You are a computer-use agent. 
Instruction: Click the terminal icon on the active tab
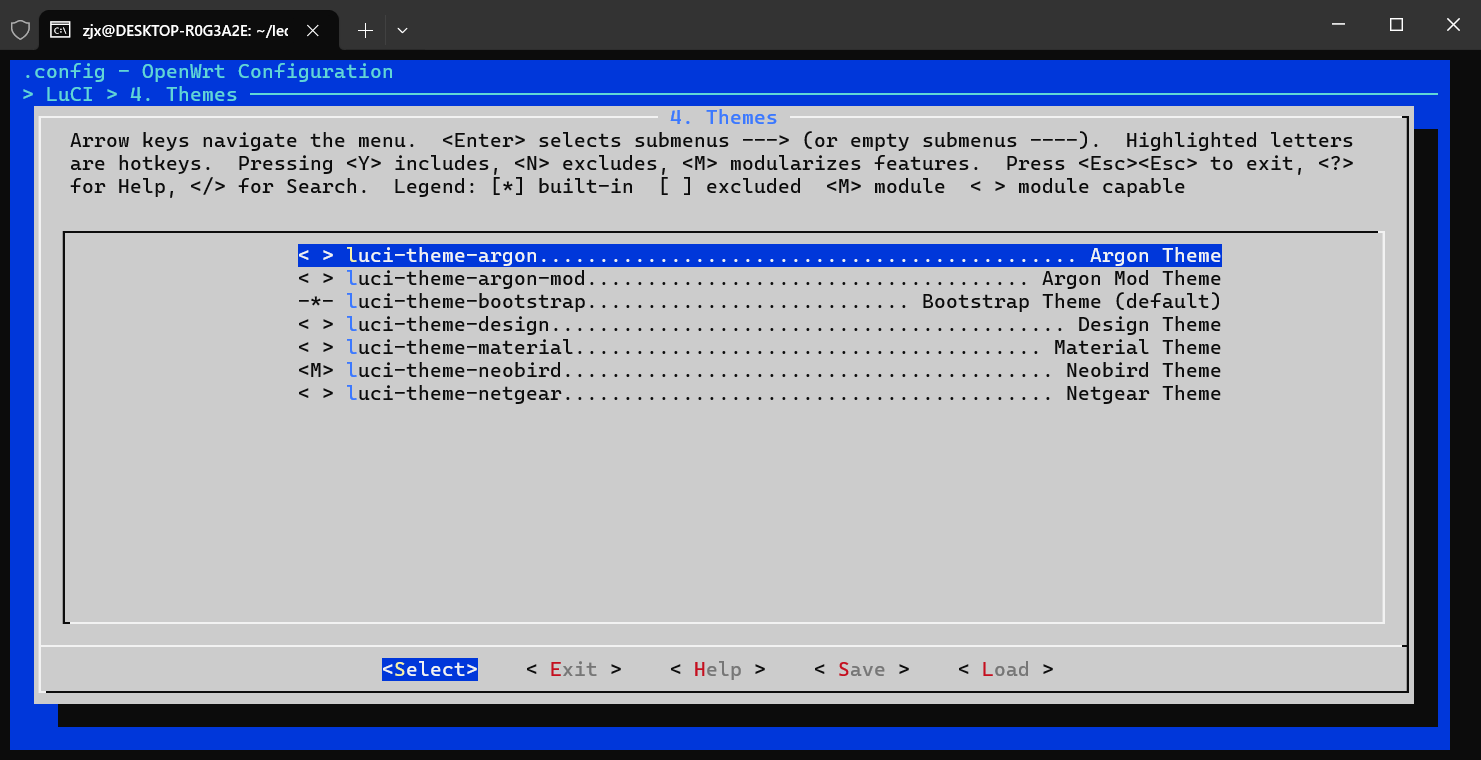61,31
